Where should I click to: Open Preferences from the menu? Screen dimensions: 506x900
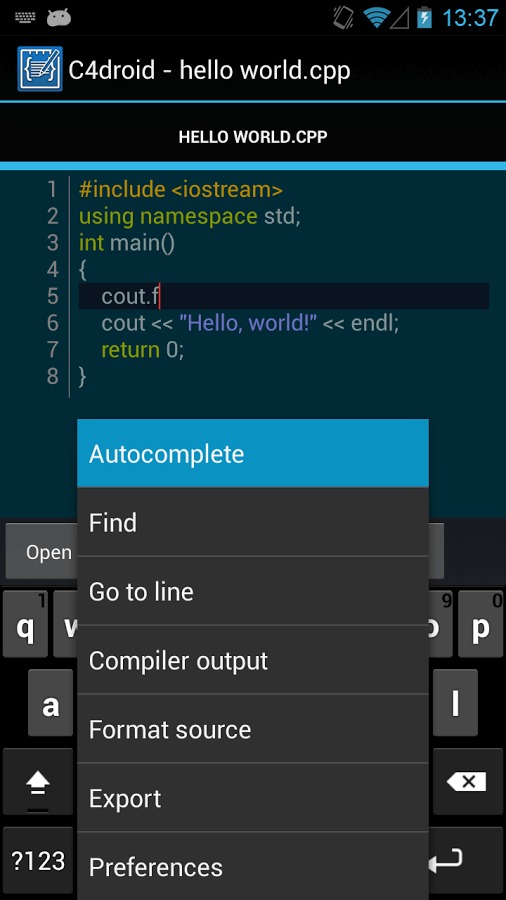point(253,866)
